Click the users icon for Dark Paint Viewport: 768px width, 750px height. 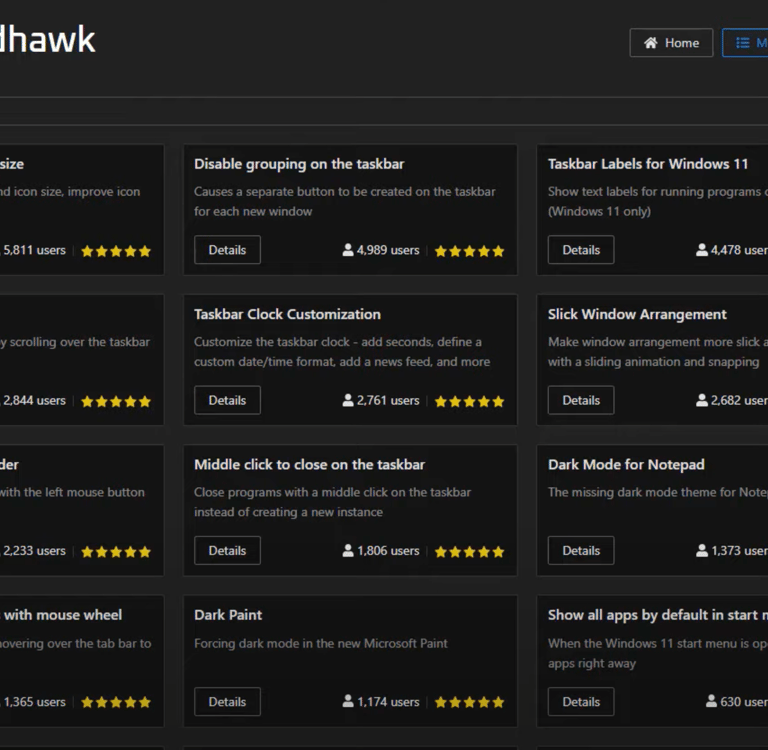tap(348, 702)
